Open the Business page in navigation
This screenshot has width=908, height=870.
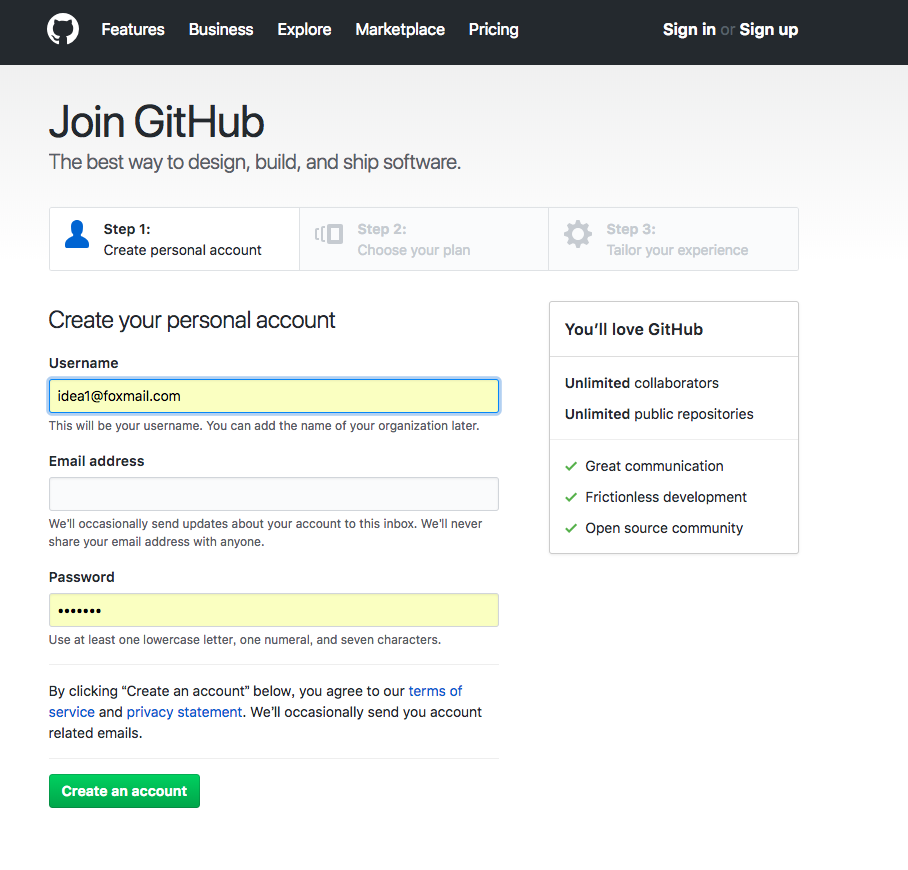[221, 30]
